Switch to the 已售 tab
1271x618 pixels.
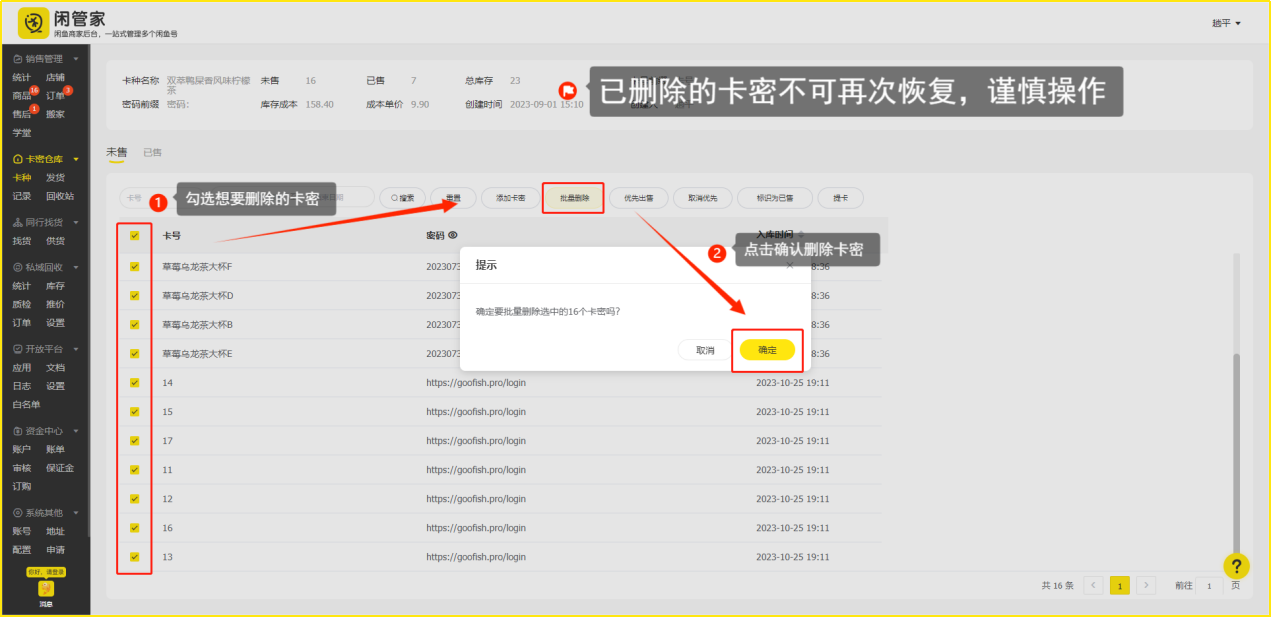(x=152, y=152)
